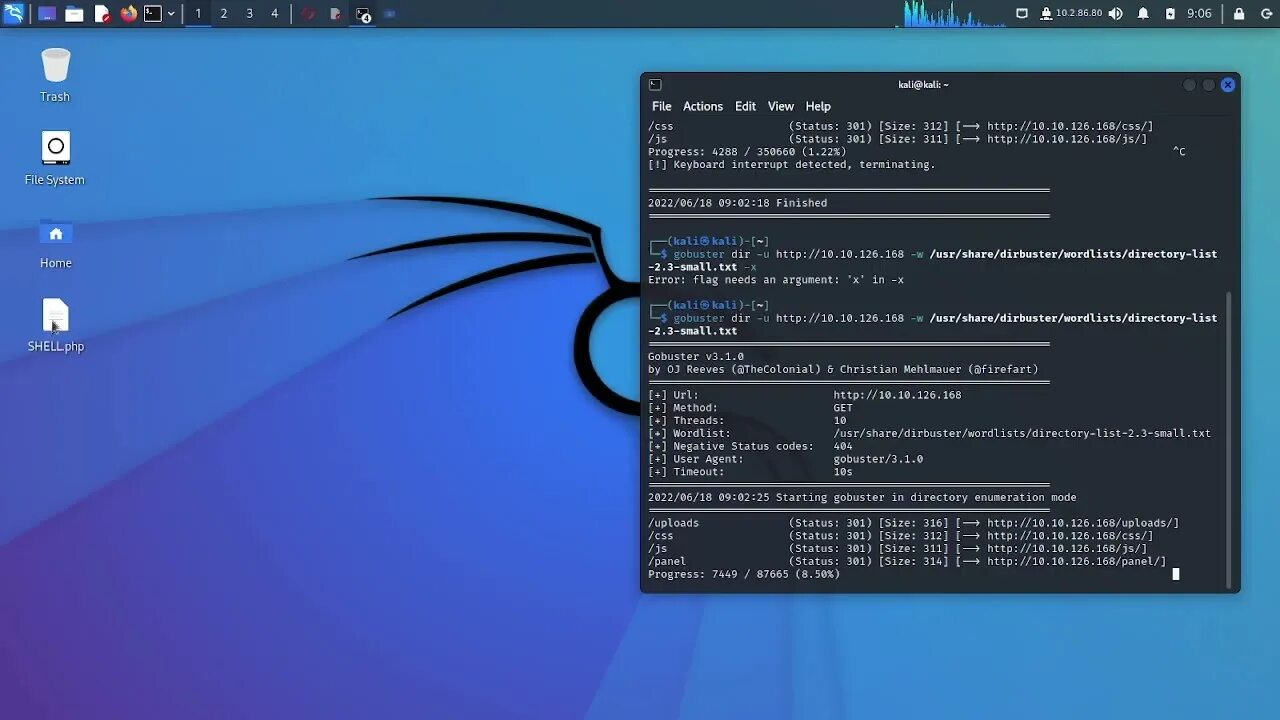Screen dimensions: 1280x720
Task: Close the terminal window
Action: [x=1228, y=85]
